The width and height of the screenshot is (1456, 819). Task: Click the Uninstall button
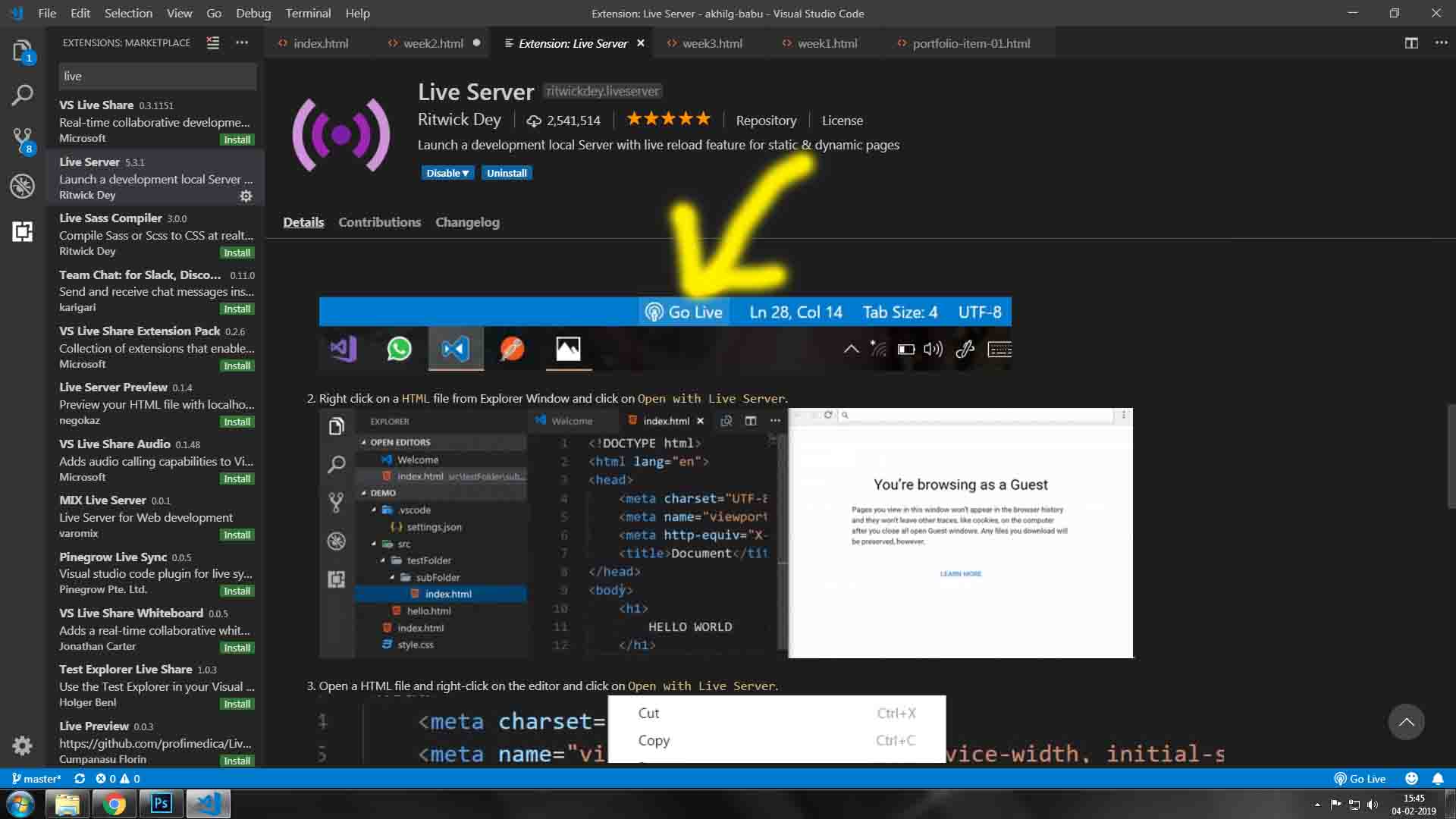(507, 173)
